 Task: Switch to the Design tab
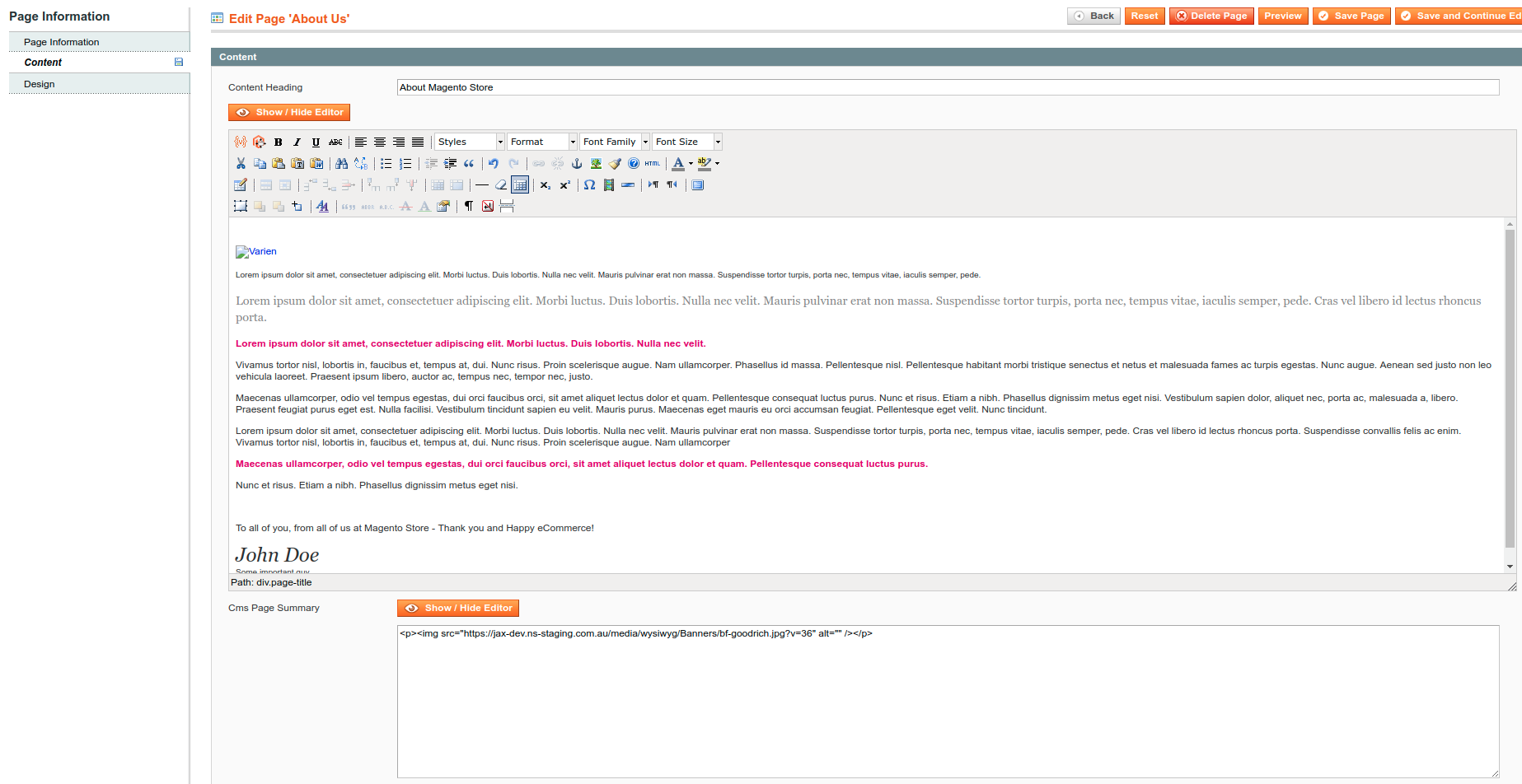coord(39,83)
